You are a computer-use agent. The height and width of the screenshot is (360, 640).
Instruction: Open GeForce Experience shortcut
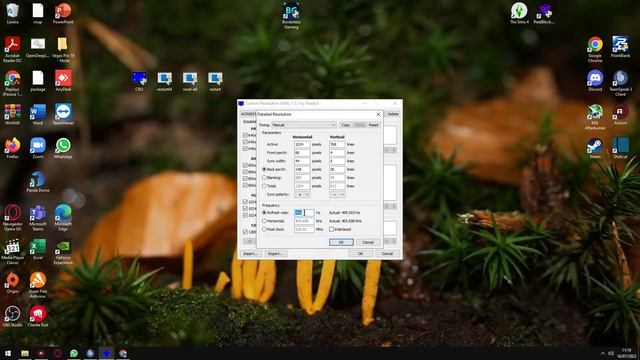click(x=63, y=251)
